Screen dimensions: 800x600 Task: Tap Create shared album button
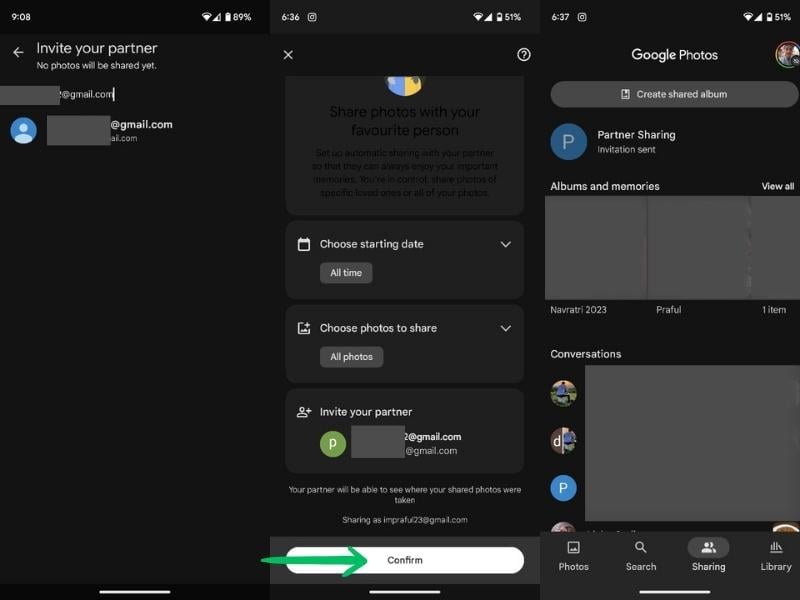(674, 94)
